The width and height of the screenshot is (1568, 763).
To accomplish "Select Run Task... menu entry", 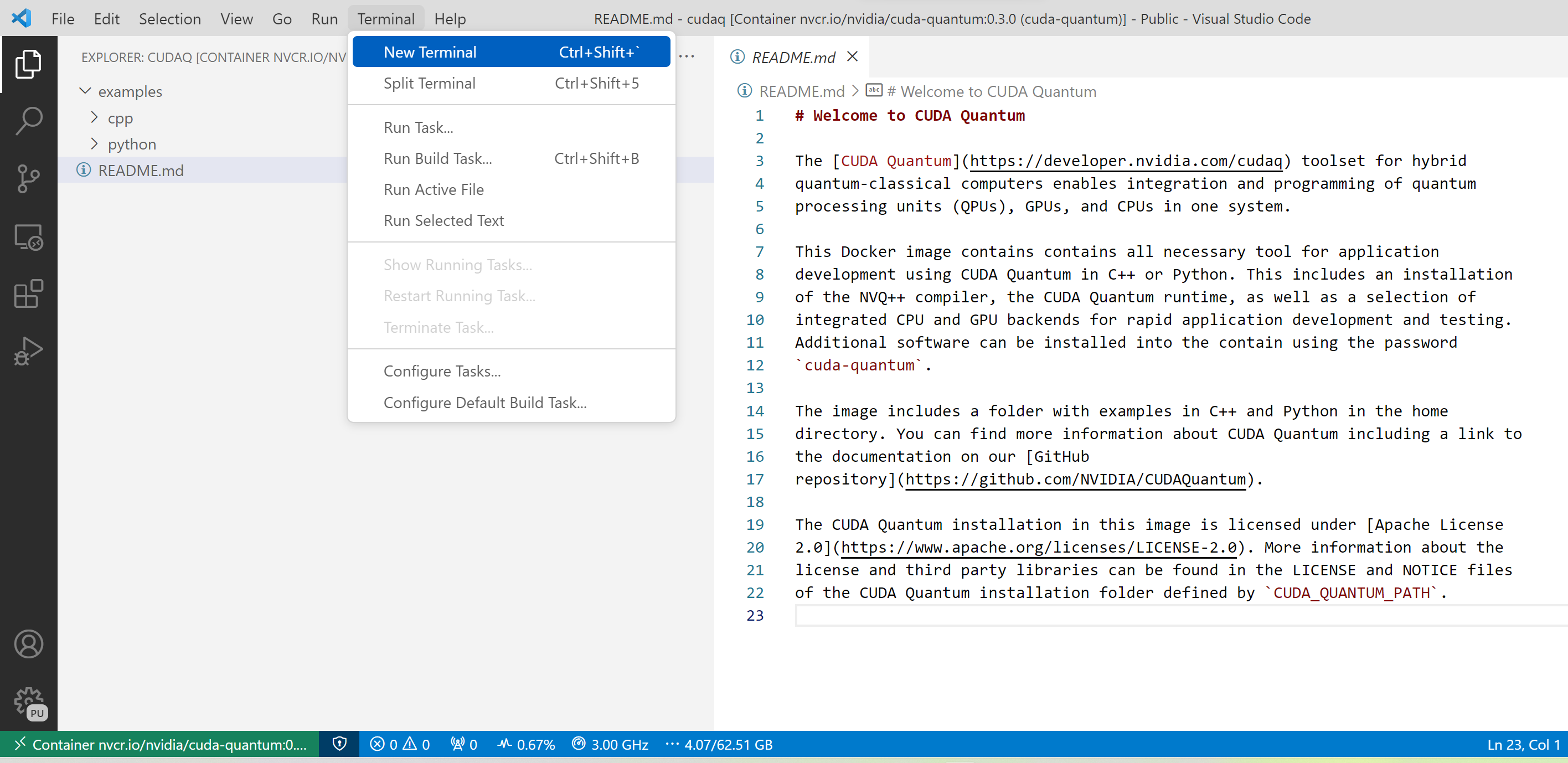I will pyautogui.click(x=511, y=127).
